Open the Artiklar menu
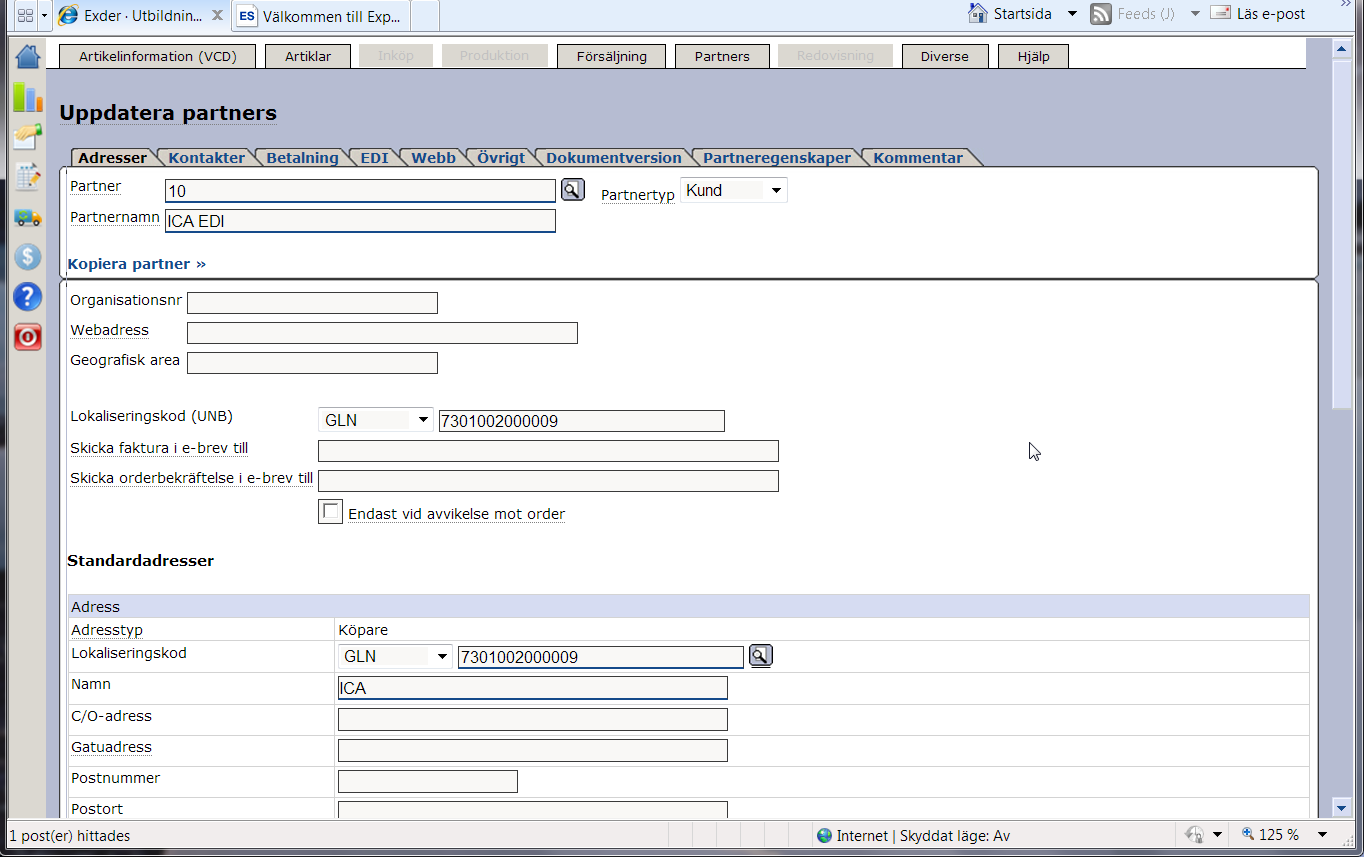This screenshot has height=857, width=1364. (308, 56)
